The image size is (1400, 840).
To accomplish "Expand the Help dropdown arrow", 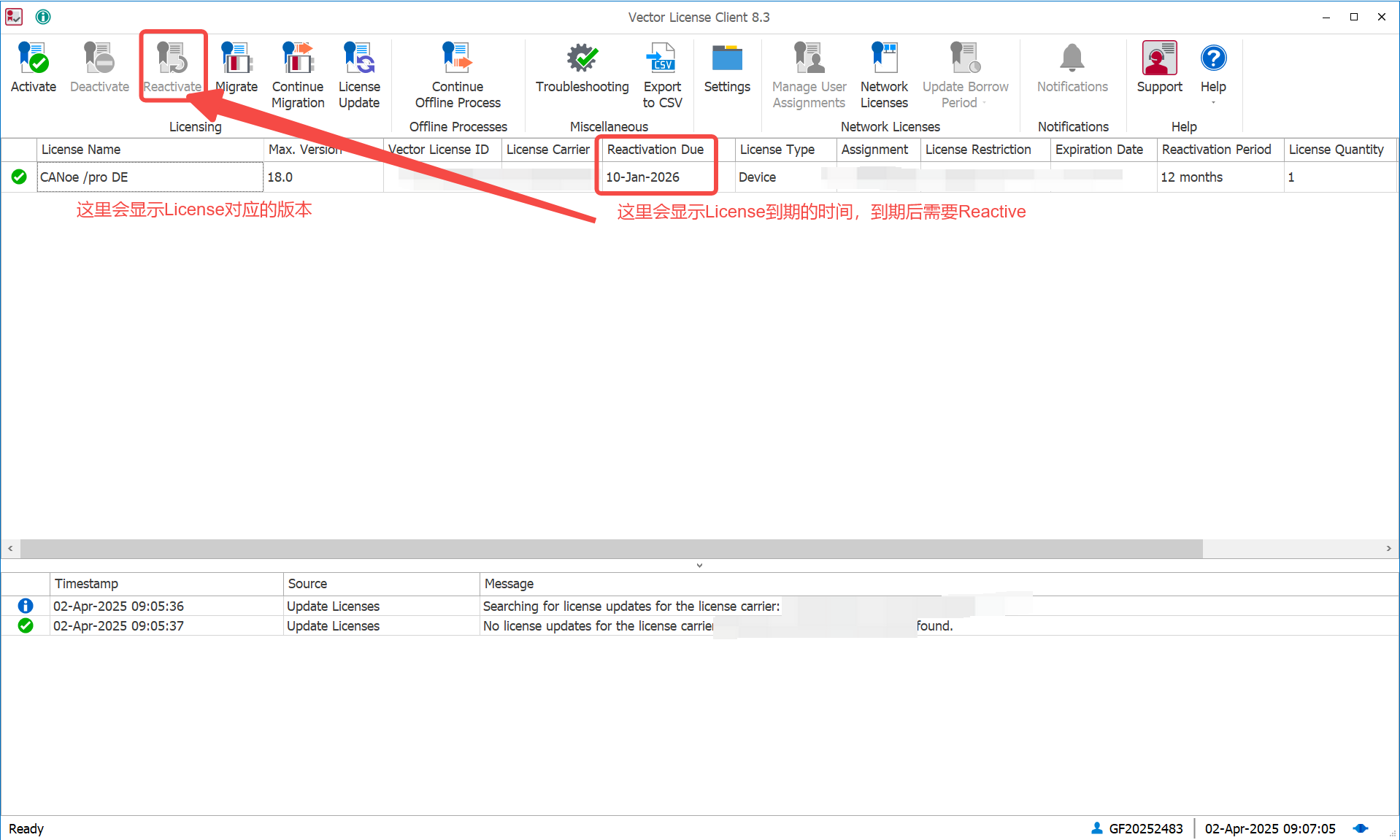I will [1213, 103].
